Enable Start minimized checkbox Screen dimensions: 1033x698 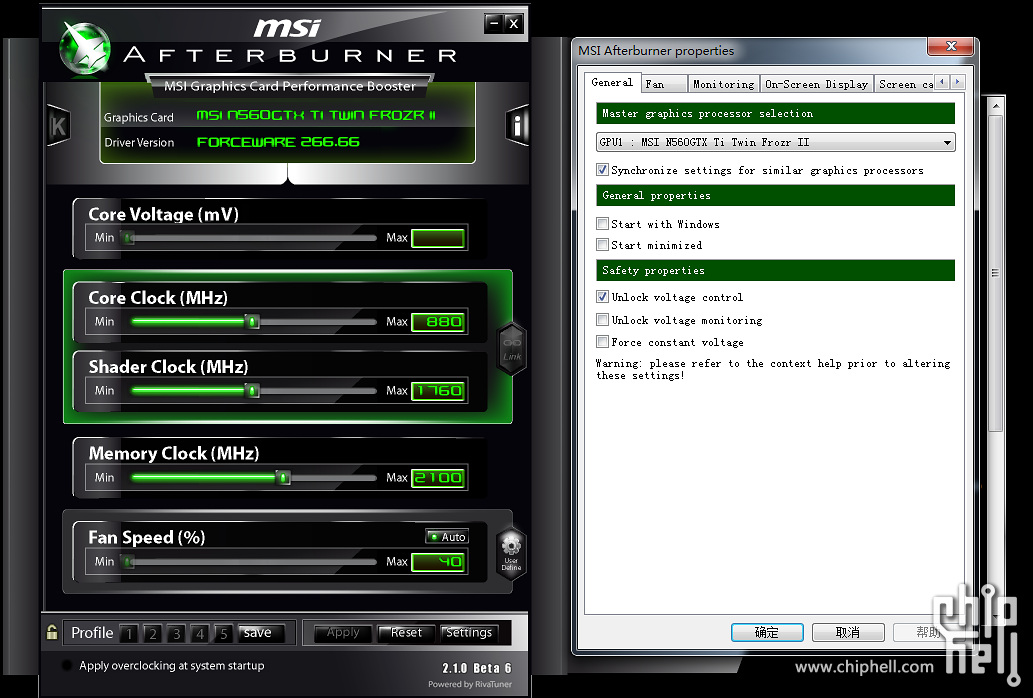click(x=602, y=245)
